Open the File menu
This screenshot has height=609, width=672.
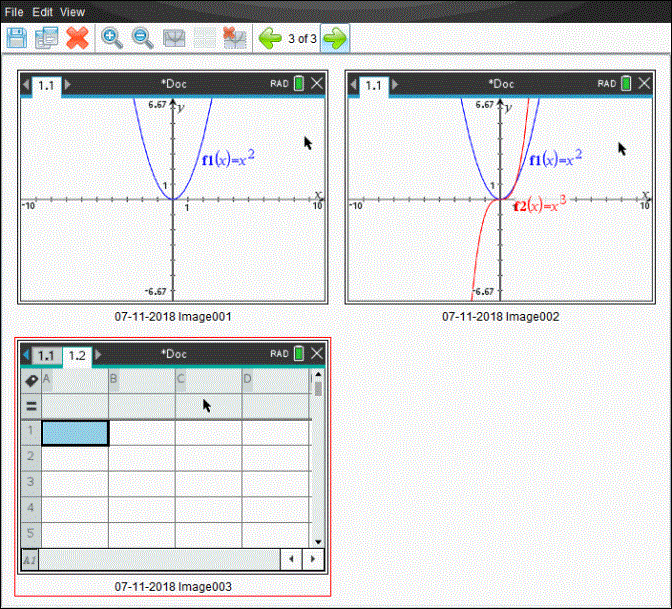(x=14, y=12)
